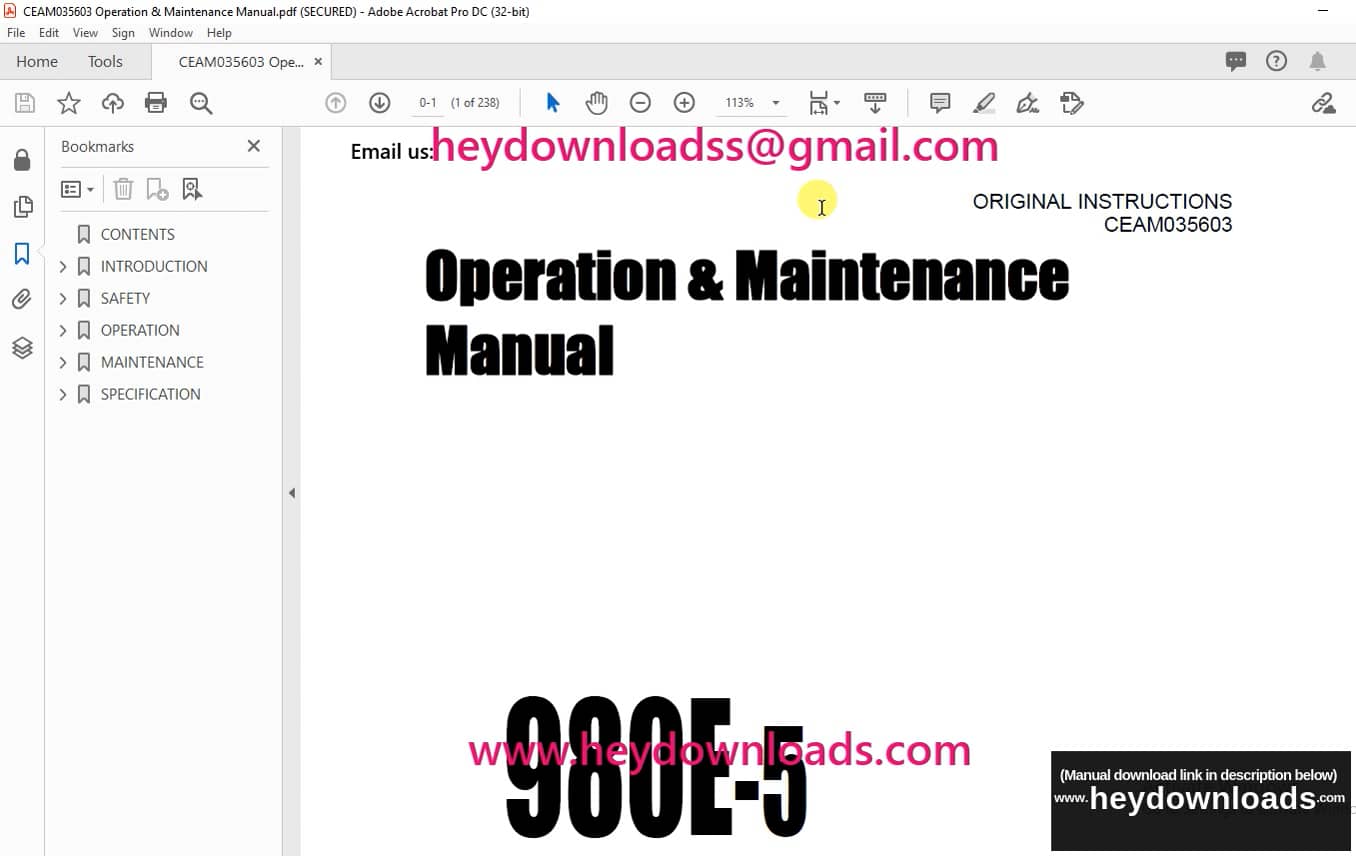The width and height of the screenshot is (1356, 856).
Task: Jump to INTRODUCTION bookmark
Action: pyautogui.click(x=154, y=266)
